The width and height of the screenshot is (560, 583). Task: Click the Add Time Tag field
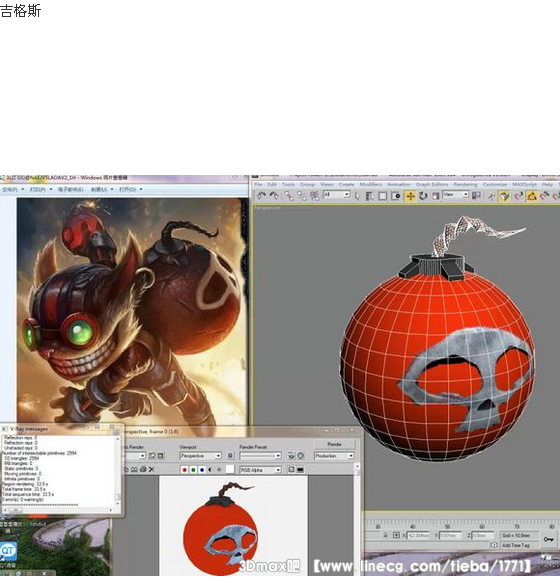point(520,545)
